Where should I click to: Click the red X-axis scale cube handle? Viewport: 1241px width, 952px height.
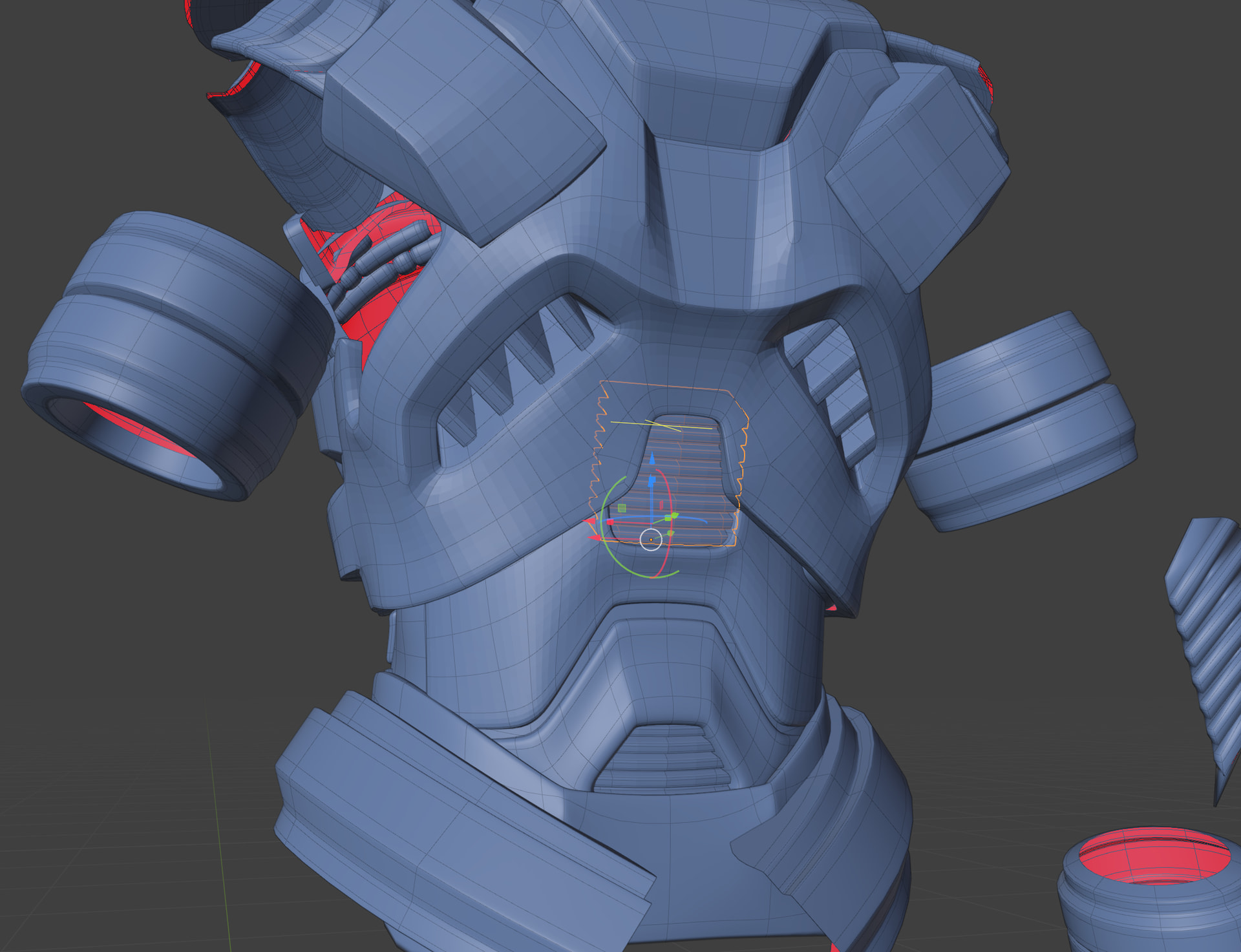pos(610,522)
